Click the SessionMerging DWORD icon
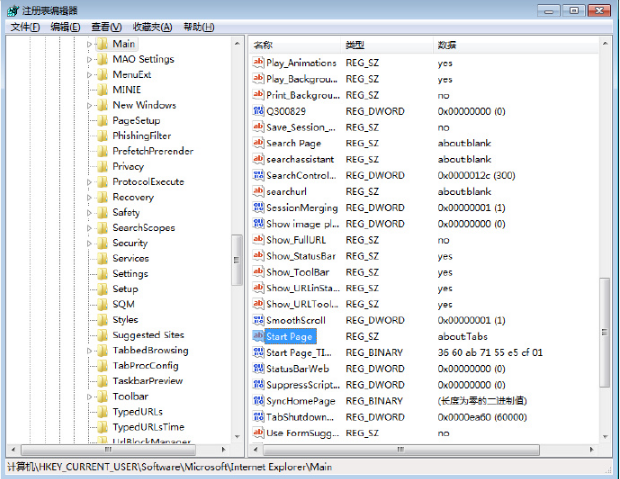The width and height of the screenshot is (620, 479). [x=258, y=208]
